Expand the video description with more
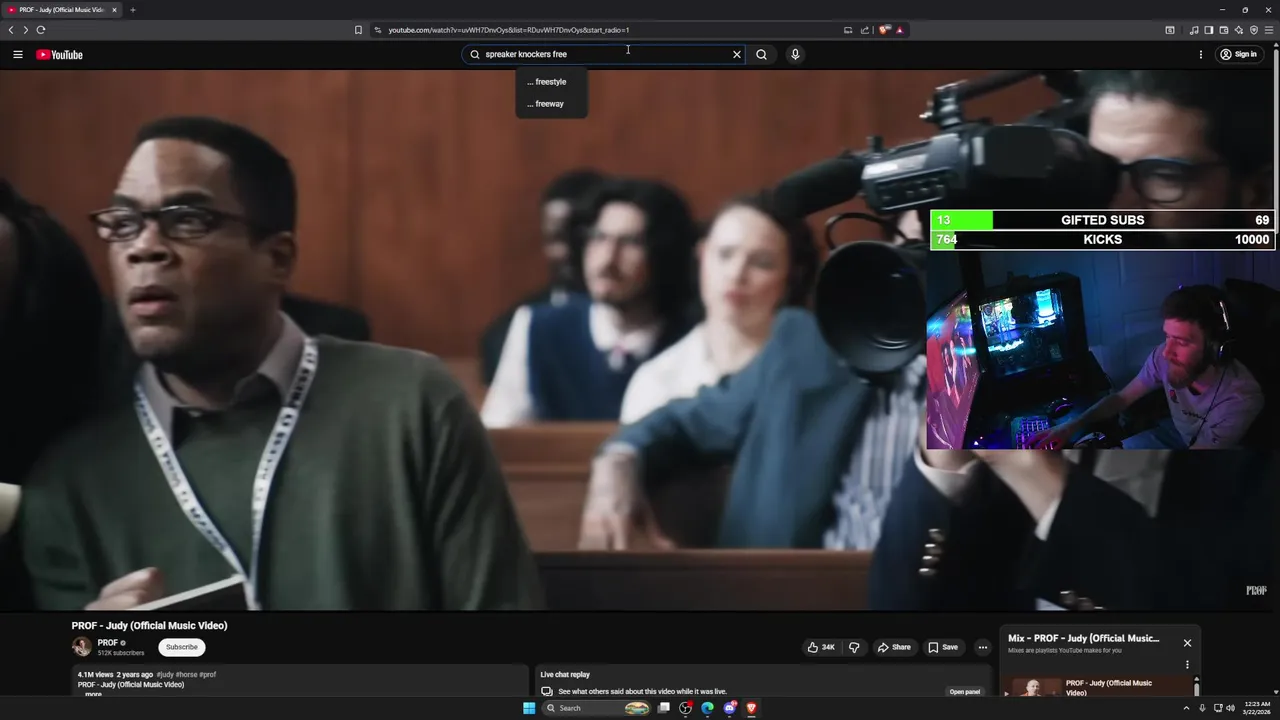Viewport: 1280px width, 720px height. (x=93, y=694)
